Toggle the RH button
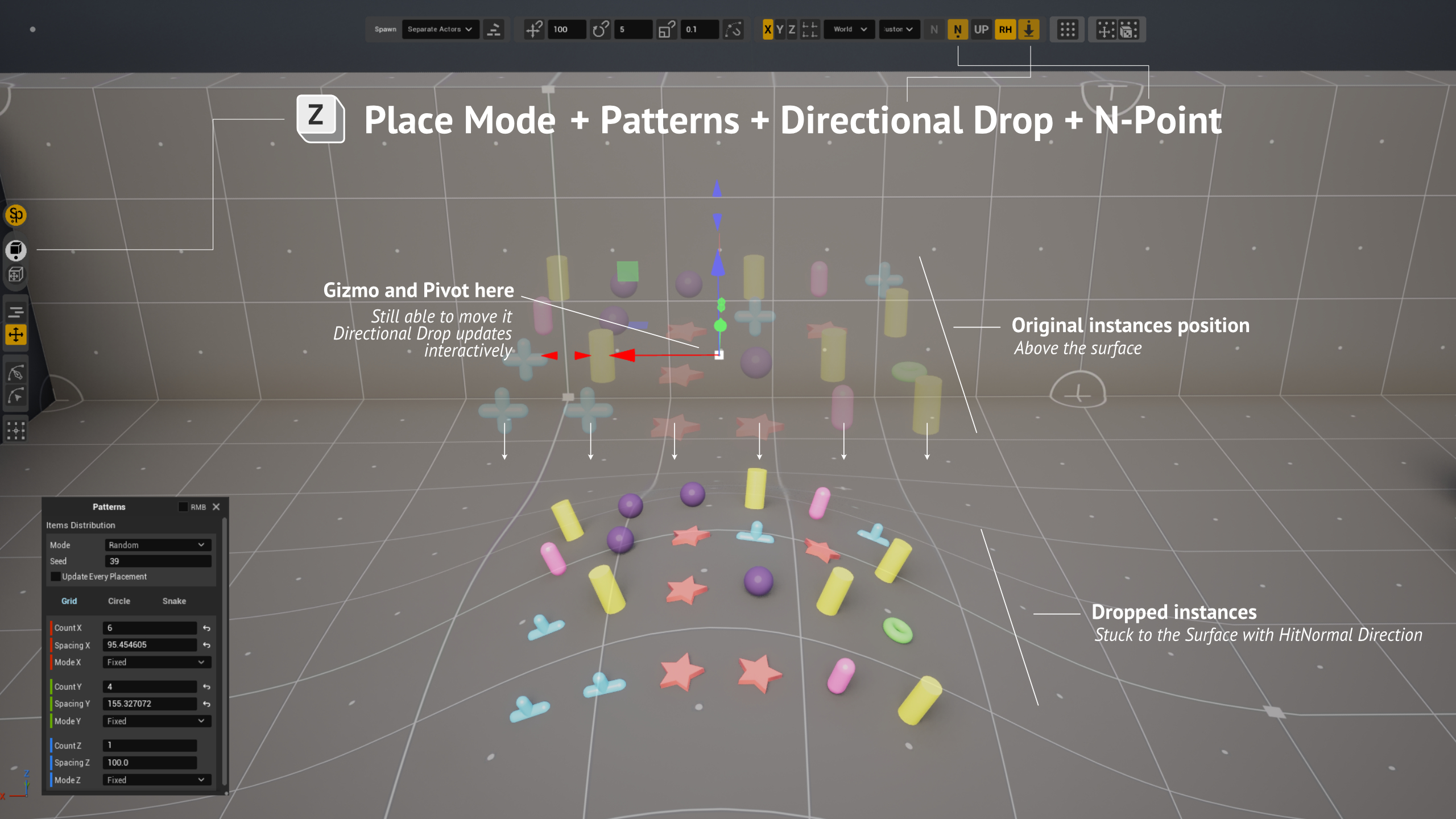The width and height of the screenshot is (1456, 819). pos(1005,29)
